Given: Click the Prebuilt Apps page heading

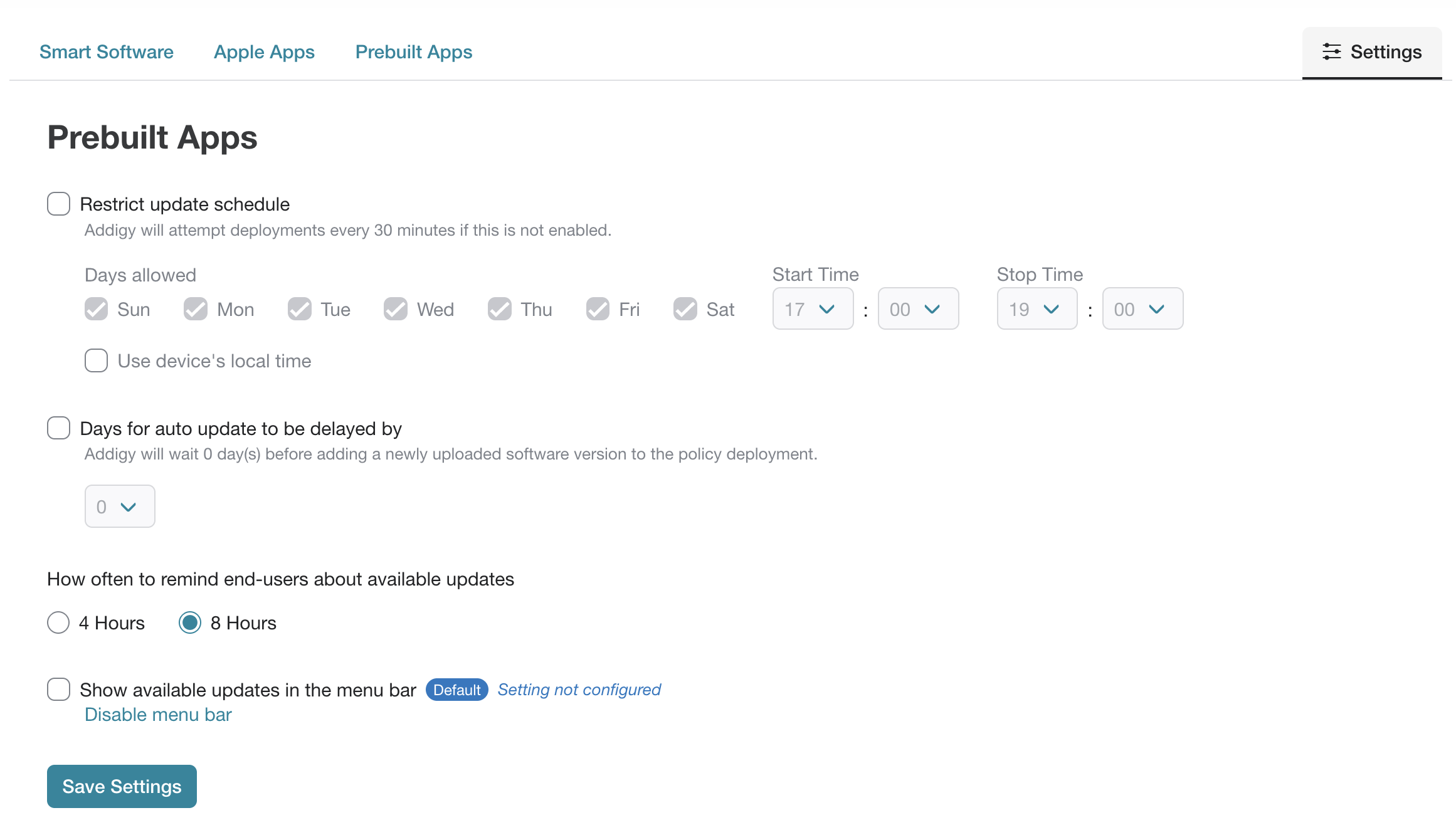Looking at the screenshot, I should [152, 137].
